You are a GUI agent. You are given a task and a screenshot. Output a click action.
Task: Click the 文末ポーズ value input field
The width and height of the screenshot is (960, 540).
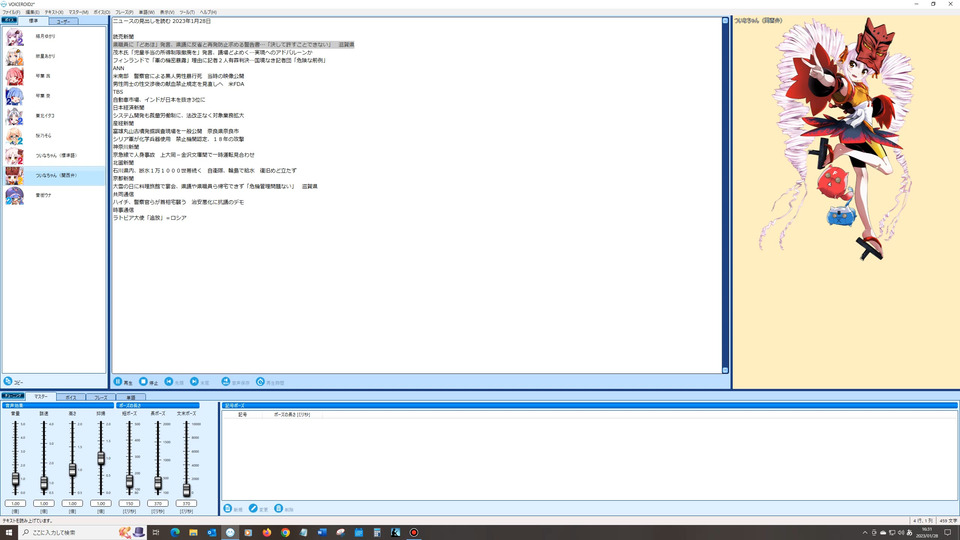(186, 503)
